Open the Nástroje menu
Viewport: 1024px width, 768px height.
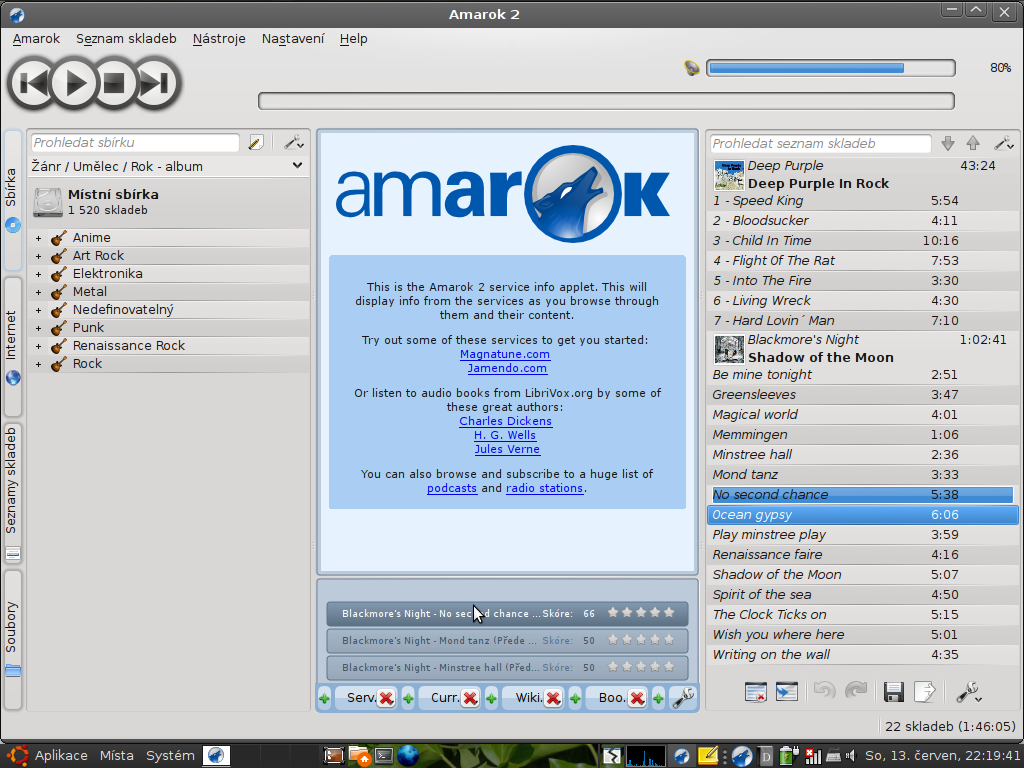[x=219, y=39]
